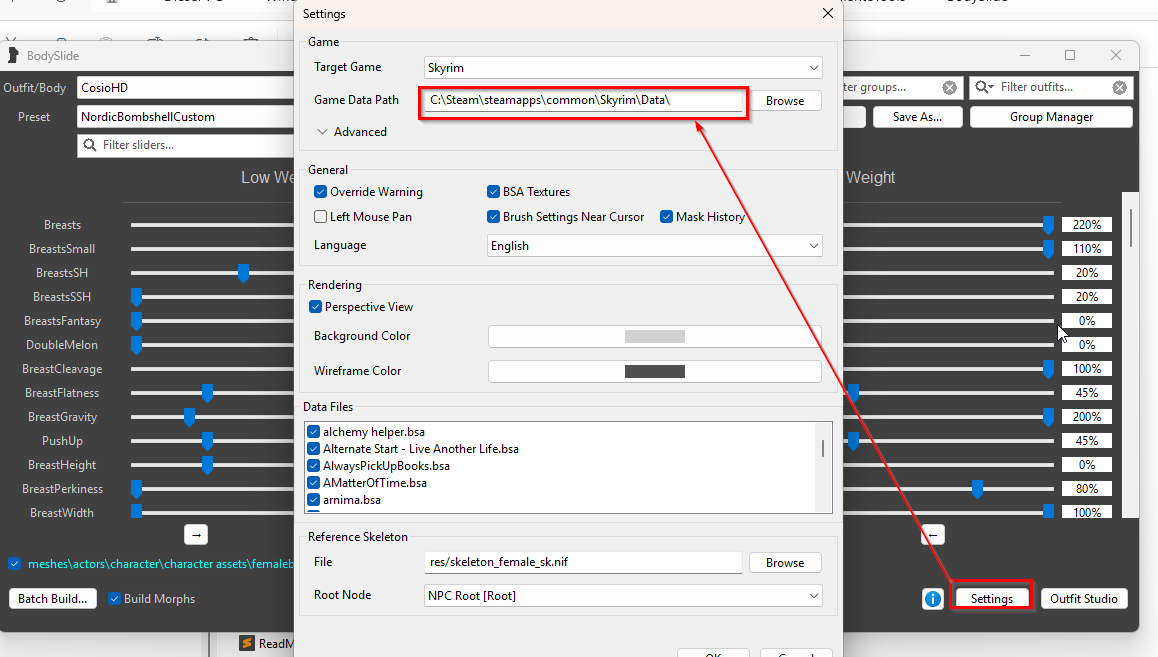The width and height of the screenshot is (1158, 657).
Task: Clear the filter groups field
Action: [x=950, y=88]
